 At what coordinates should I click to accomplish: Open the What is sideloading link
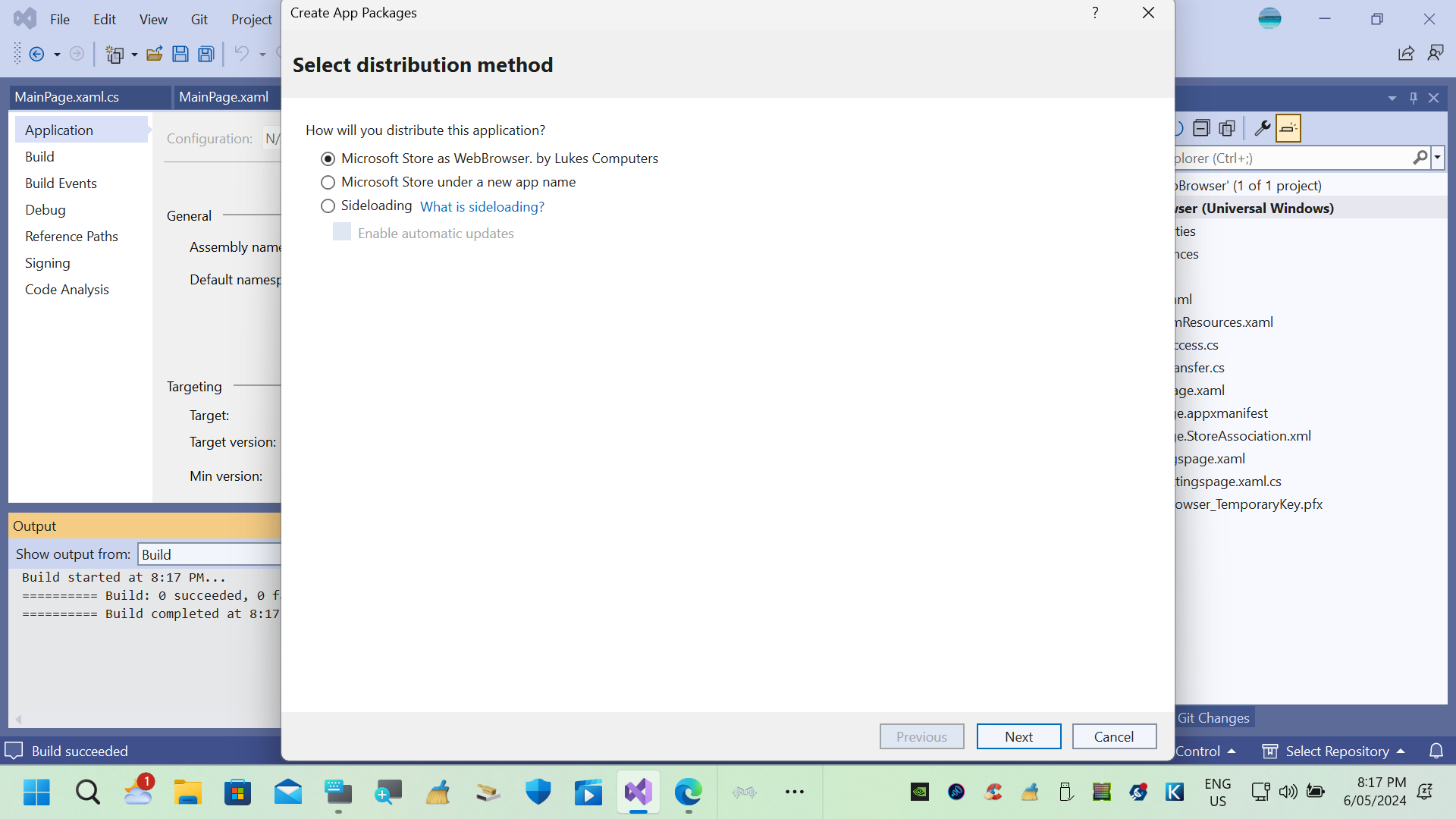pyautogui.click(x=482, y=206)
